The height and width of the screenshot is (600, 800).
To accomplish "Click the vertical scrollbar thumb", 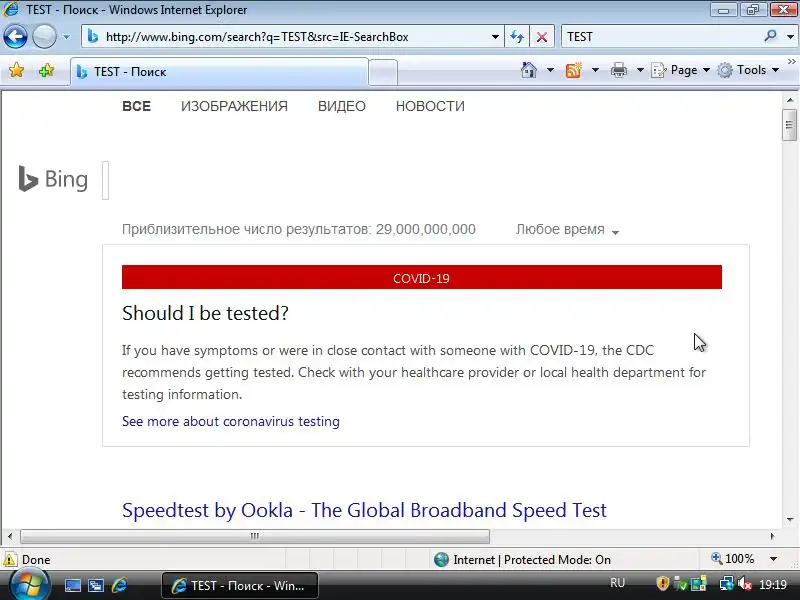I will click(789, 124).
